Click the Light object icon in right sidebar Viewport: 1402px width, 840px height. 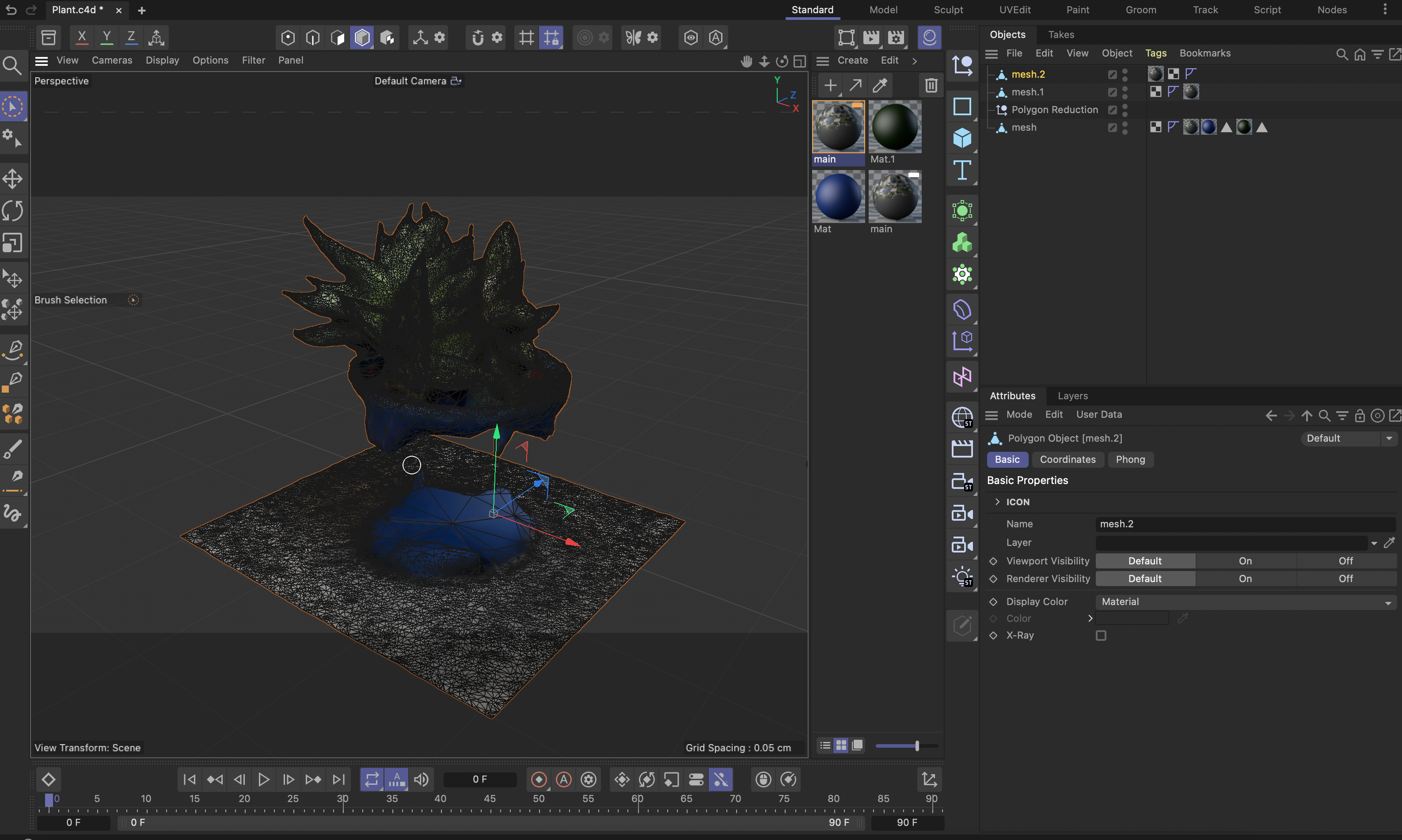tap(961, 576)
